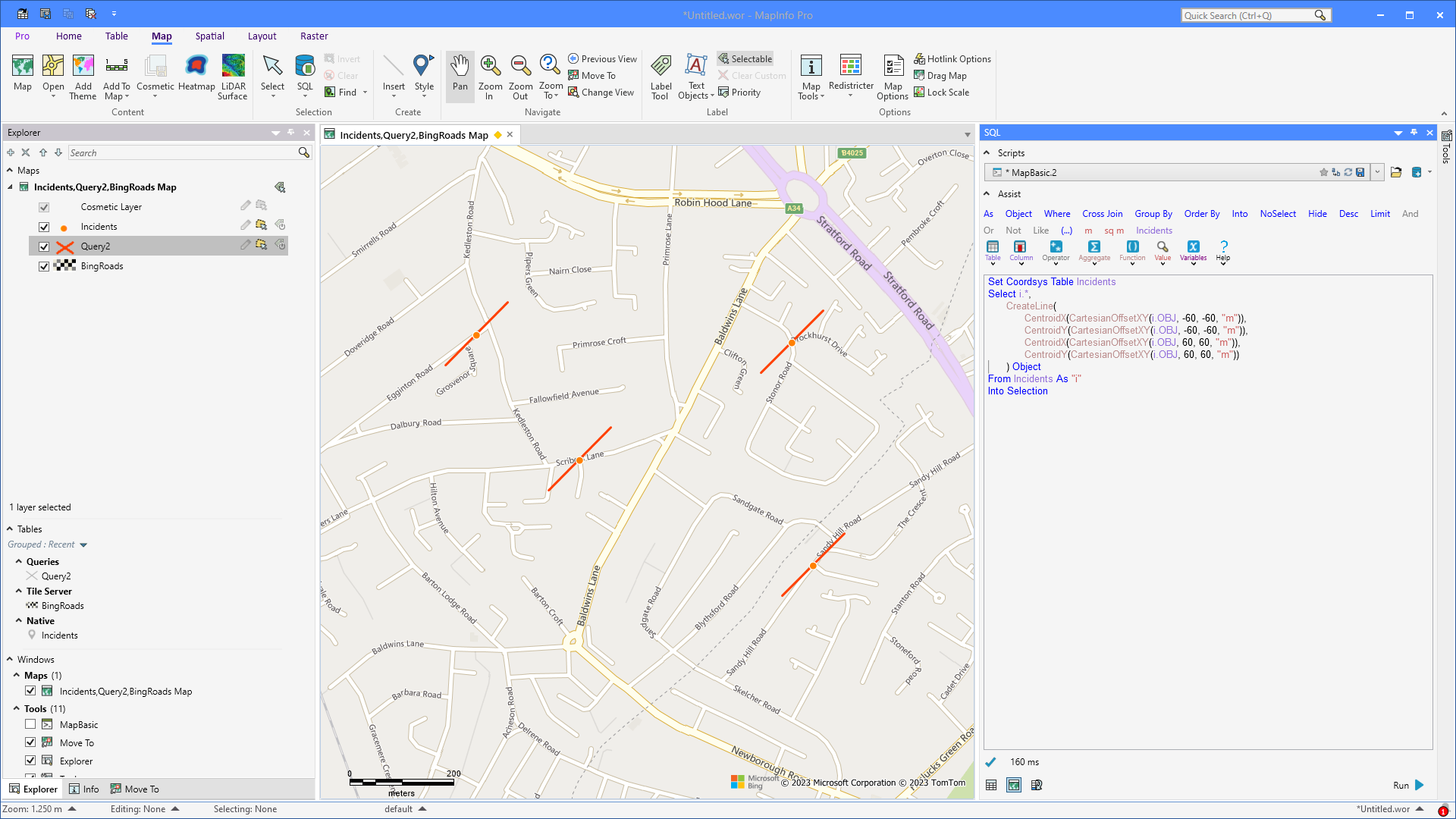This screenshot has height=819, width=1456.
Task: Collapse the Queries group in Tables
Action: pos(19,562)
